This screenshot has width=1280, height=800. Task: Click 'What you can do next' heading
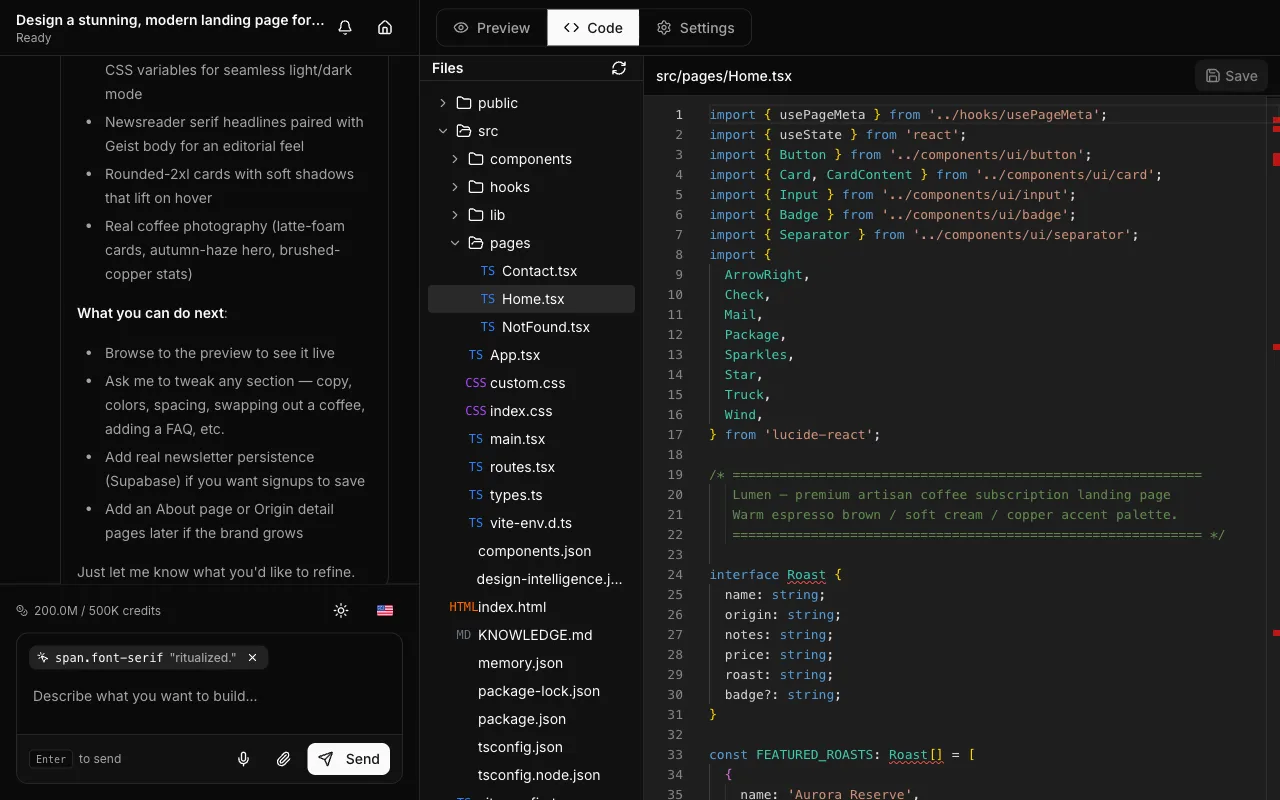coord(152,313)
